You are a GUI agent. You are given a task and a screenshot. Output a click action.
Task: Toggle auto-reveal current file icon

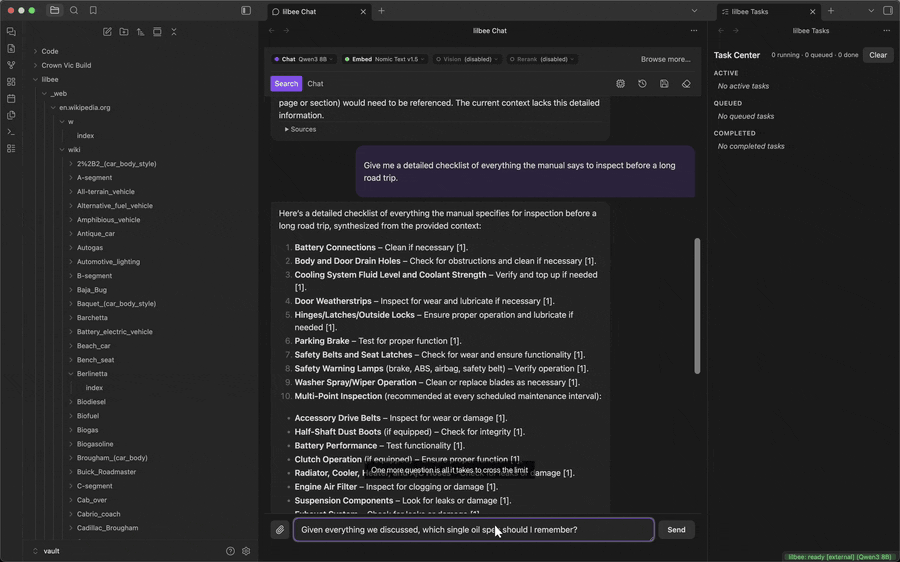157,32
